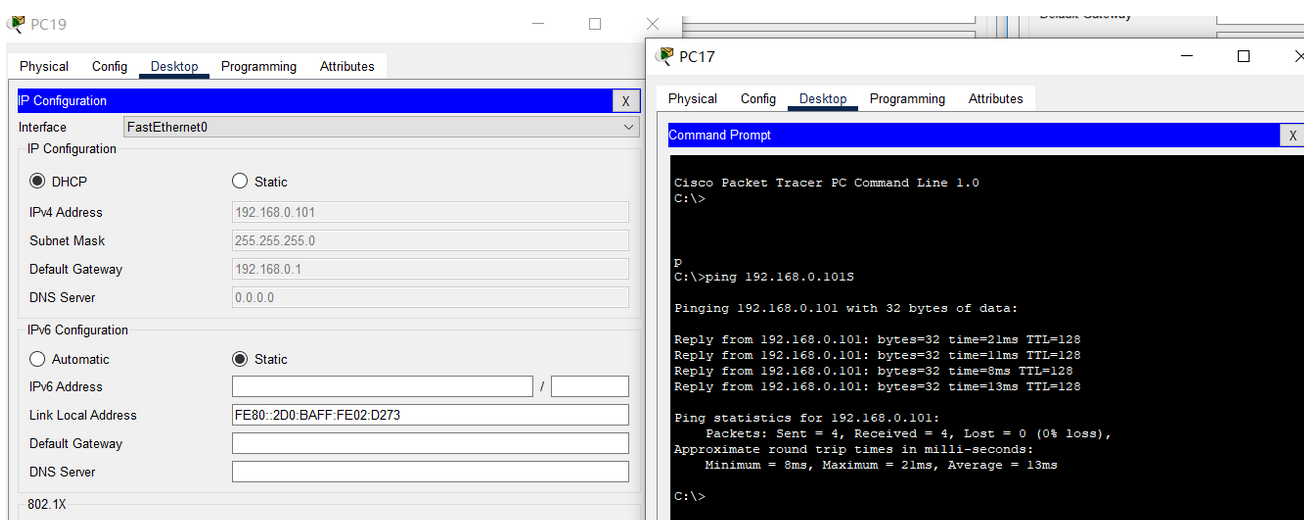The height and width of the screenshot is (520, 1304).
Task: Click 'Cisco Packet Tracer PC Command Line 1.0' text
Action: [x=826, y=183]
